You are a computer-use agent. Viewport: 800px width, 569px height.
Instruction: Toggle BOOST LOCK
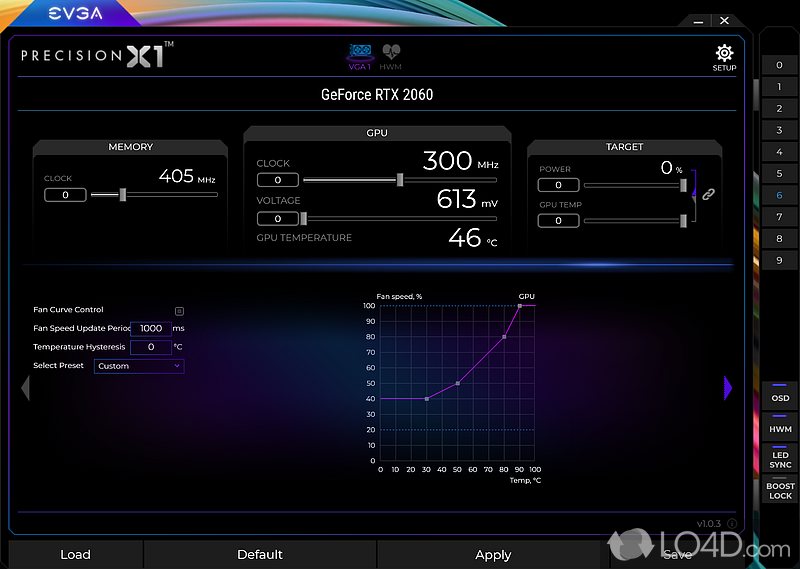[780, 489]
